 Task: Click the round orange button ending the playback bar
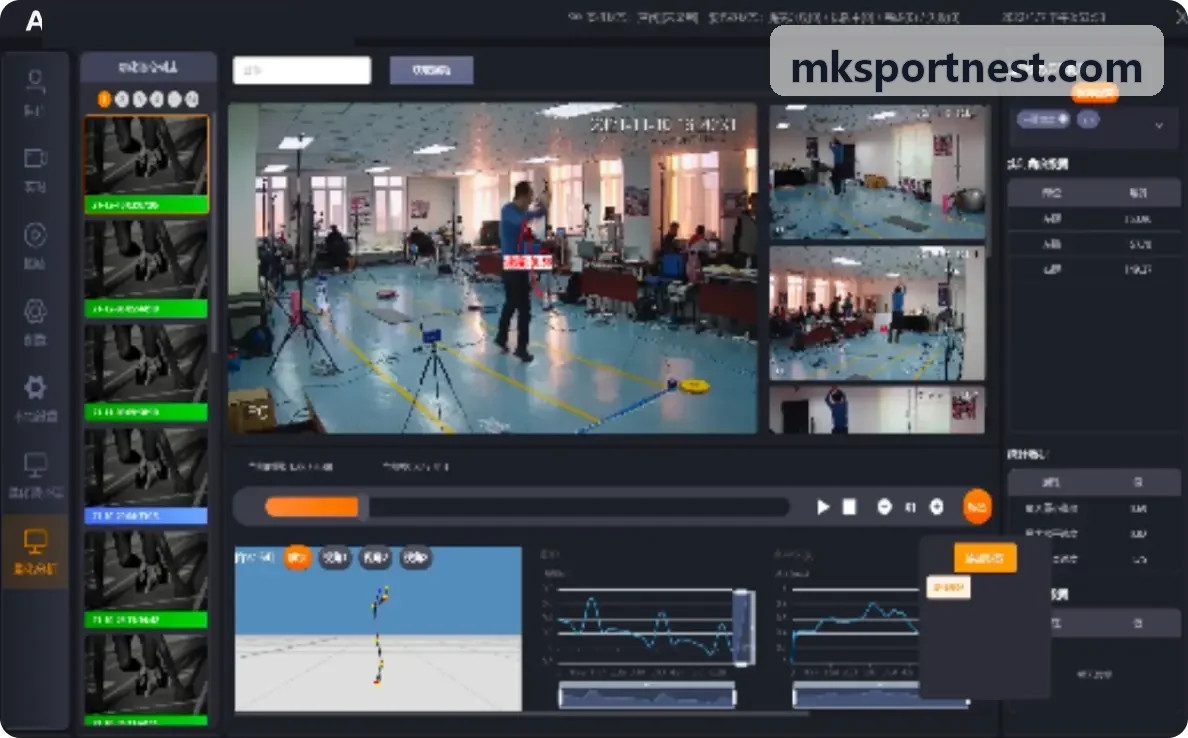pos(977,507)
